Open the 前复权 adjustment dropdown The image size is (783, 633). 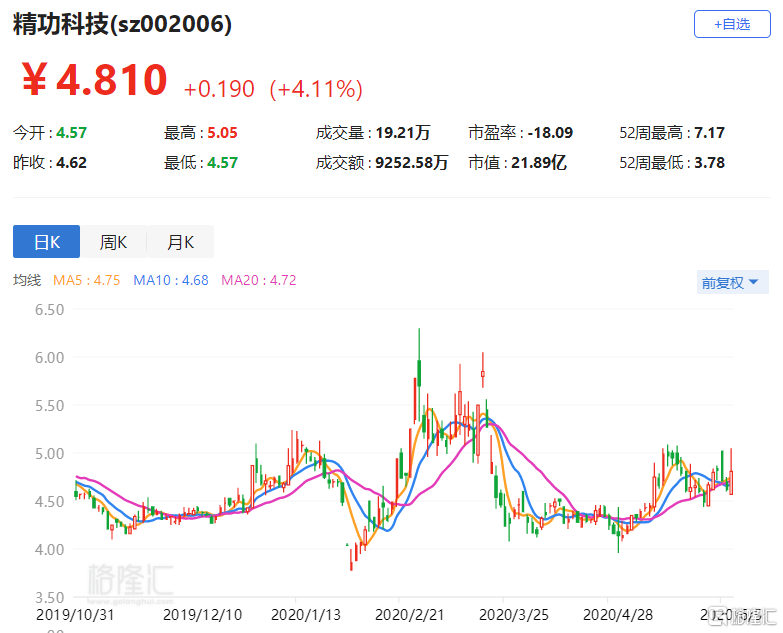pos(732,283)
